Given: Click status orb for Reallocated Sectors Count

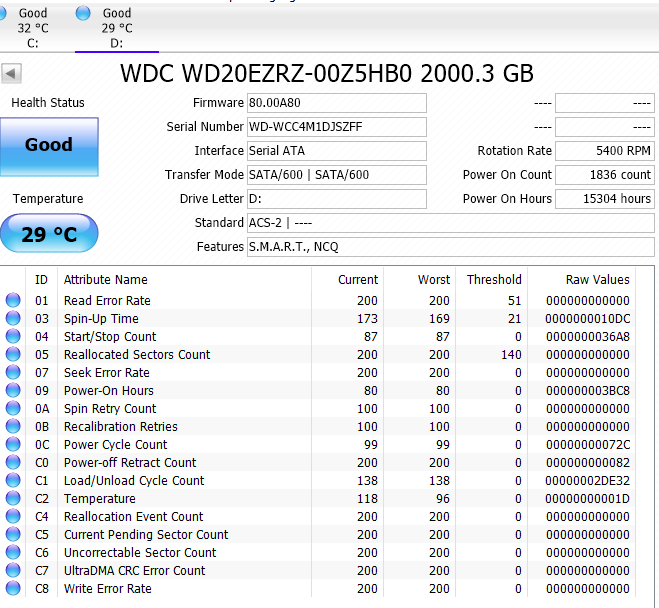Looking at the screenshot, I should point(13,354).
